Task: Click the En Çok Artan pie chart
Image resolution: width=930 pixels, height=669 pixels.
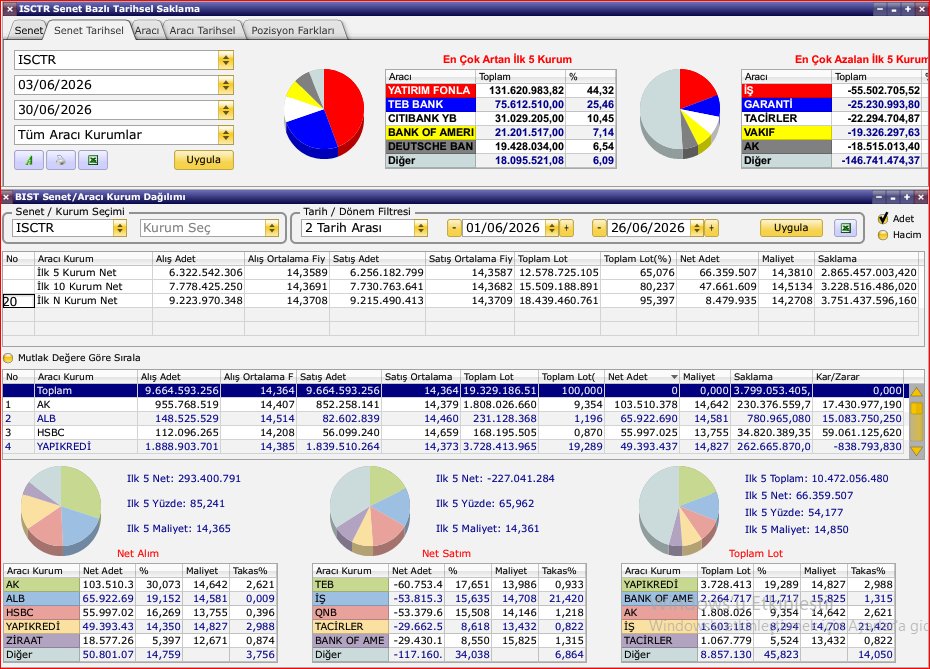Action: tap(324, 113)
